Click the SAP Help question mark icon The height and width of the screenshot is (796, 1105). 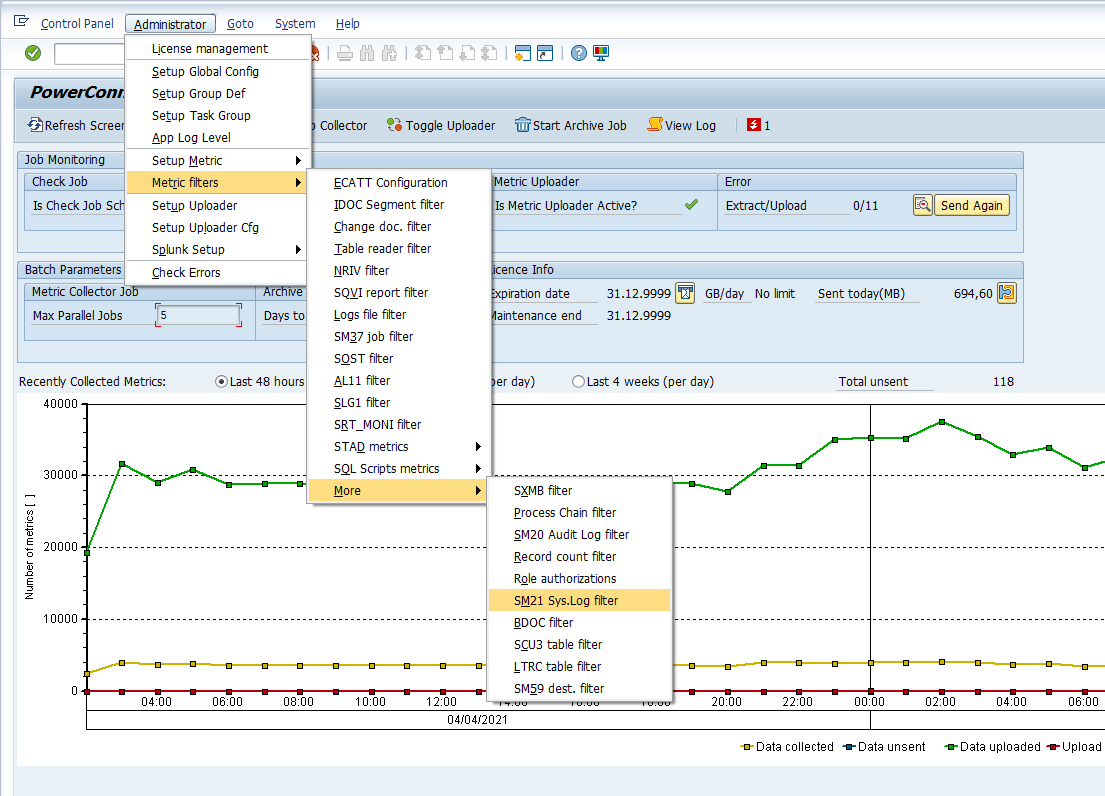tap(578, 53)
